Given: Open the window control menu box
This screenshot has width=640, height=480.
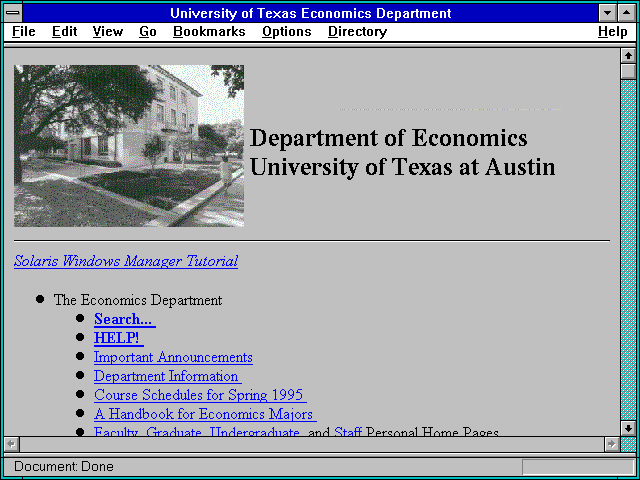Looking at the screenshot, I should point(13,13).
